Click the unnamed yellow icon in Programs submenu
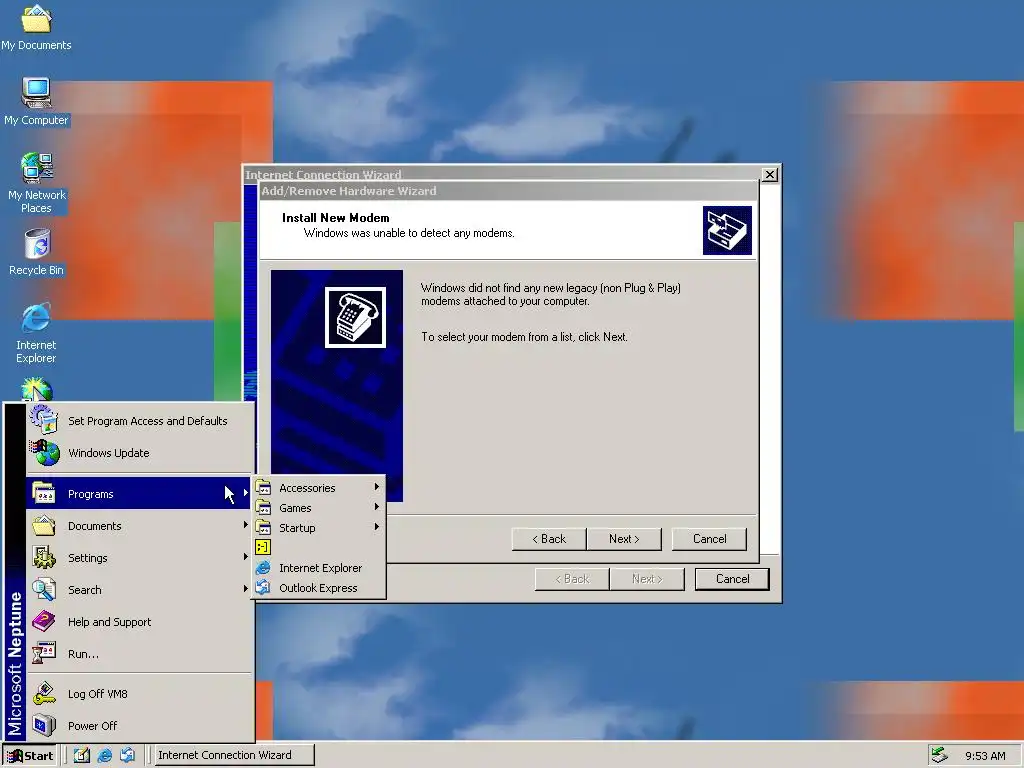The image size is (1024, 768). pos(263,547)
